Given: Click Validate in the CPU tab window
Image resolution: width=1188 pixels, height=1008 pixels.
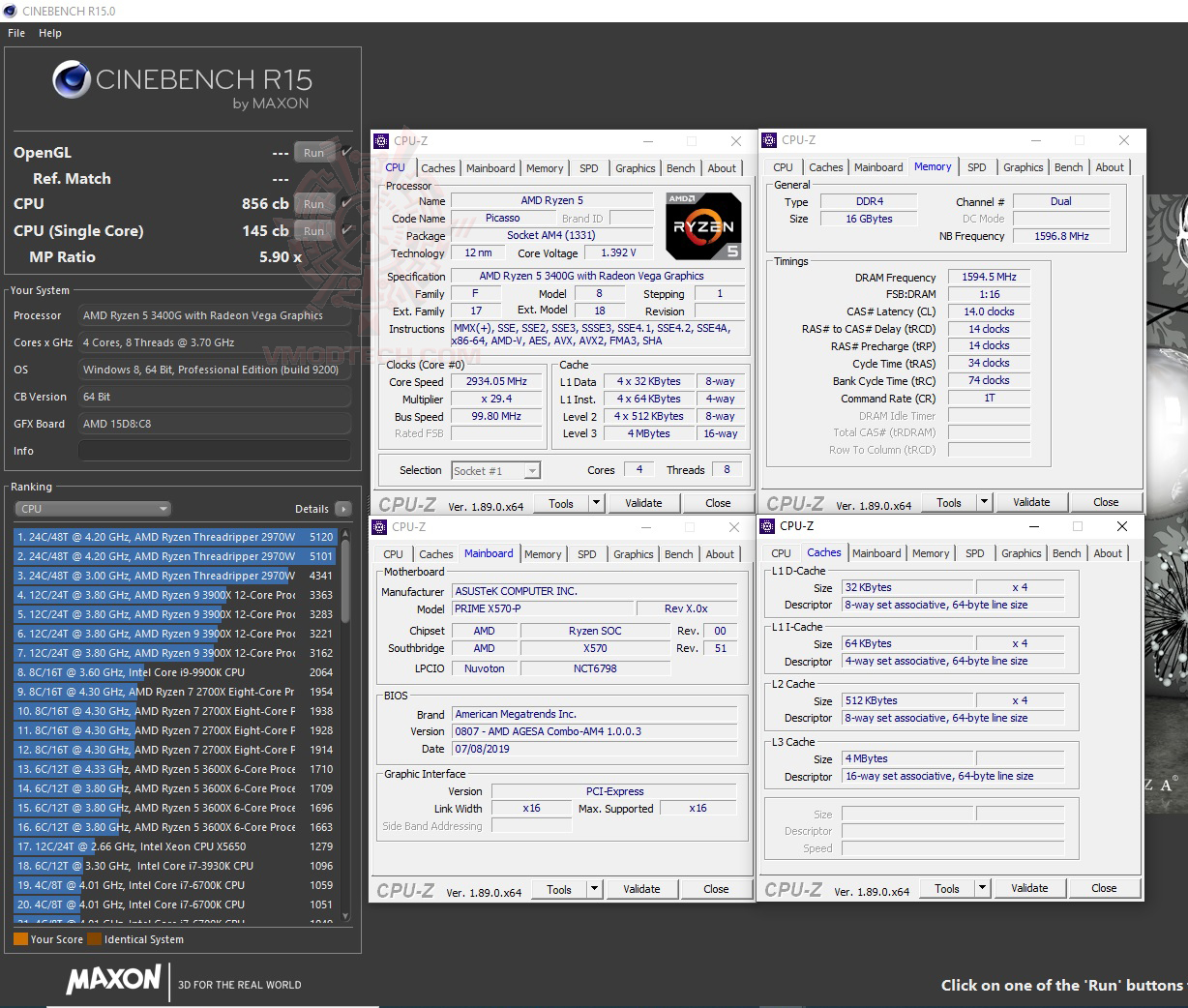Looking at the screenshot, I should click(x=643, y=503).
